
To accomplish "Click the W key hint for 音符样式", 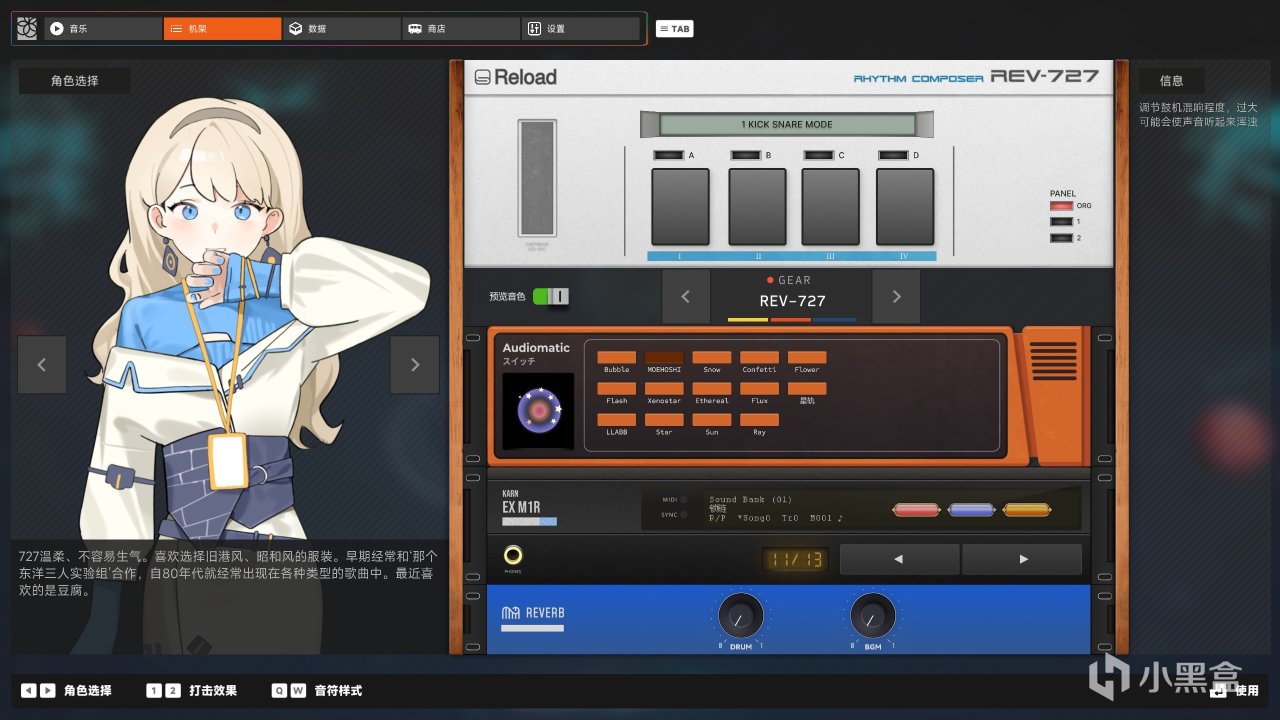I will coord(298,690).
